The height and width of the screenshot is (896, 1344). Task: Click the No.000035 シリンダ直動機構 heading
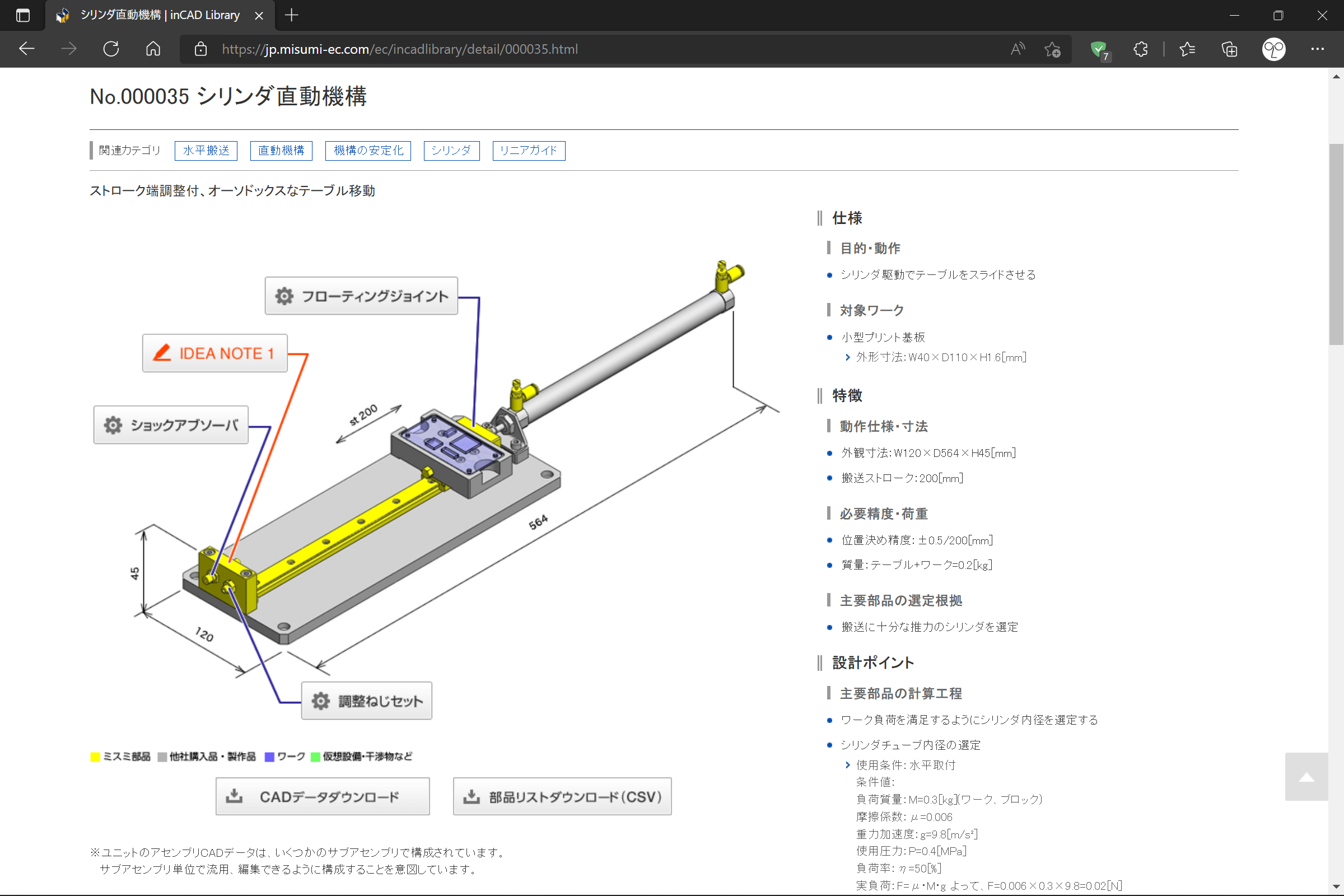click(228, 96)
